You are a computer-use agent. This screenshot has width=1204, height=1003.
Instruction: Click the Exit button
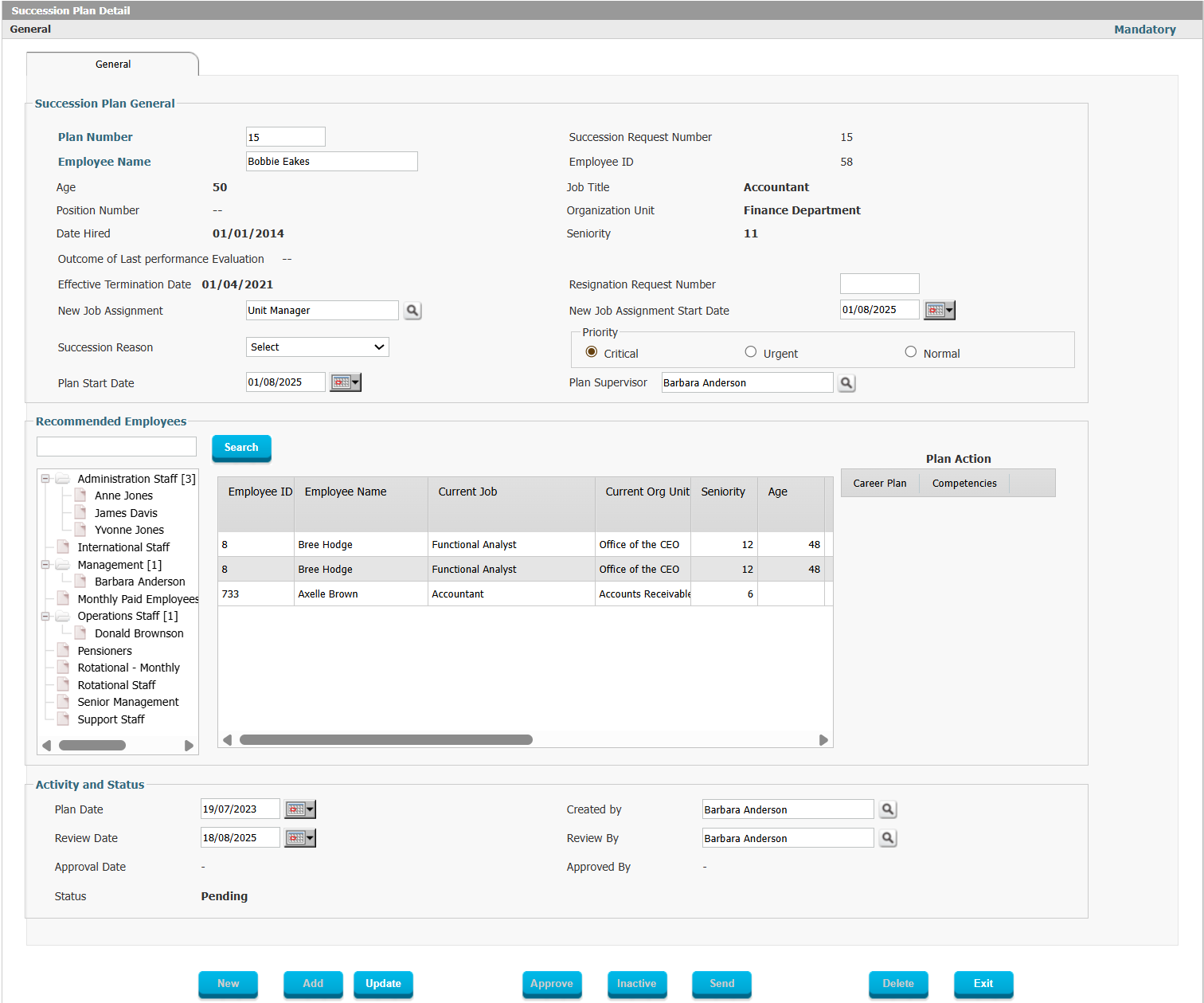tap(983, 984)
